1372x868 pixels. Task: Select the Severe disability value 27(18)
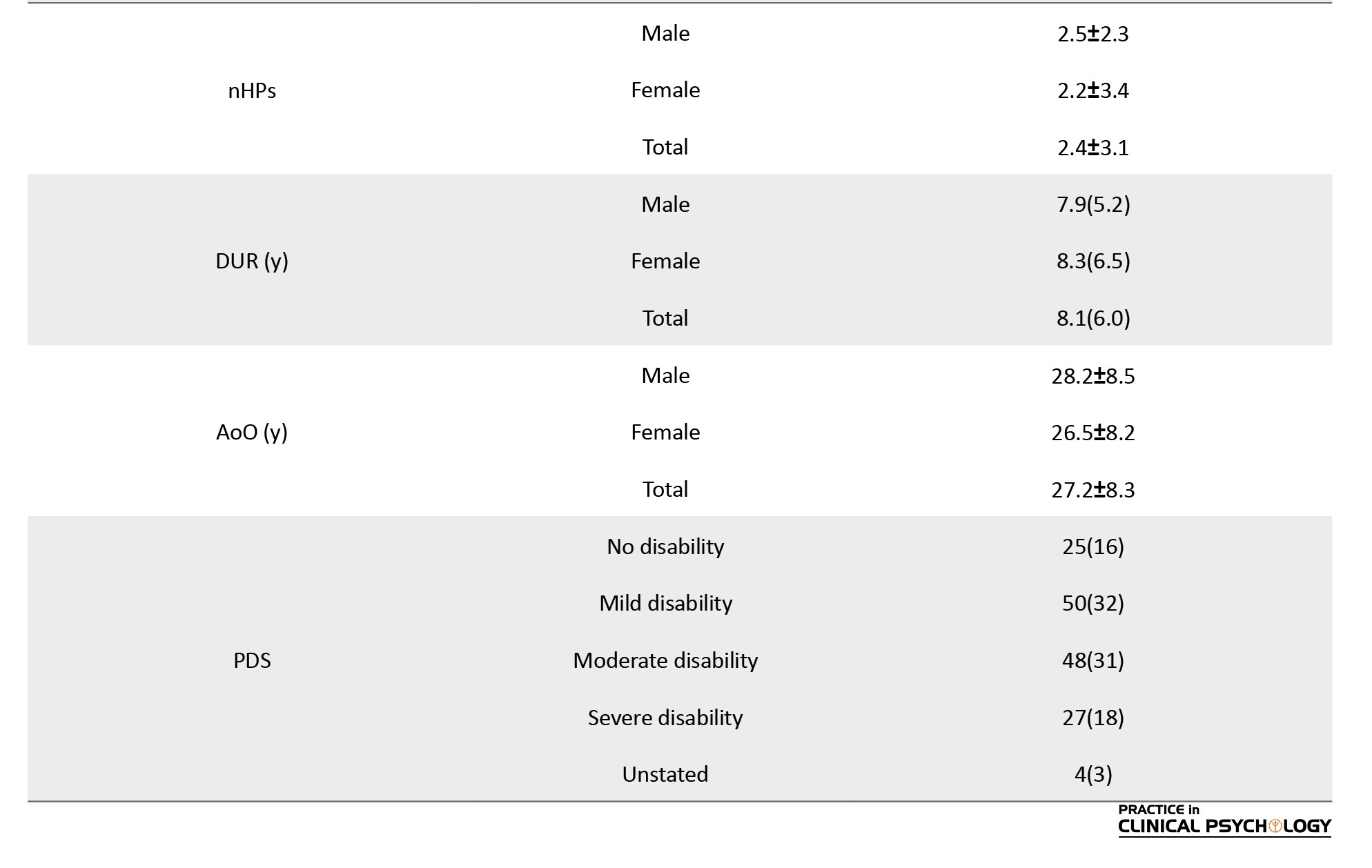coord(1093,718)
